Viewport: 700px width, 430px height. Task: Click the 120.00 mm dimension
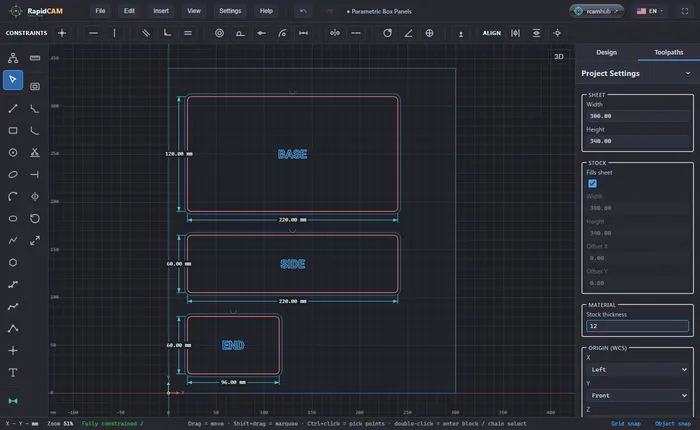pos(179,154)
